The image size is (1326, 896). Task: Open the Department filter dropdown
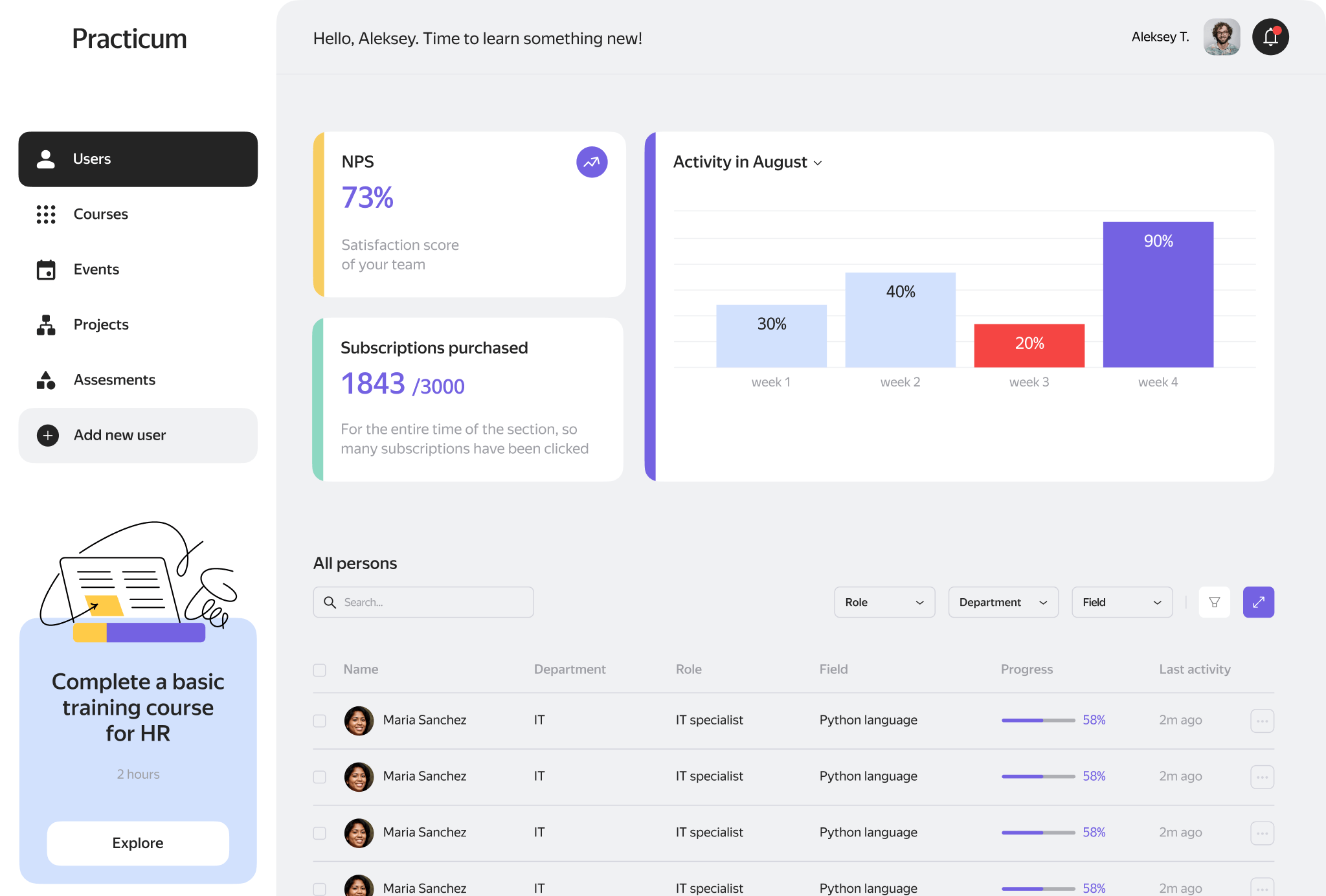click(1003, 602)
